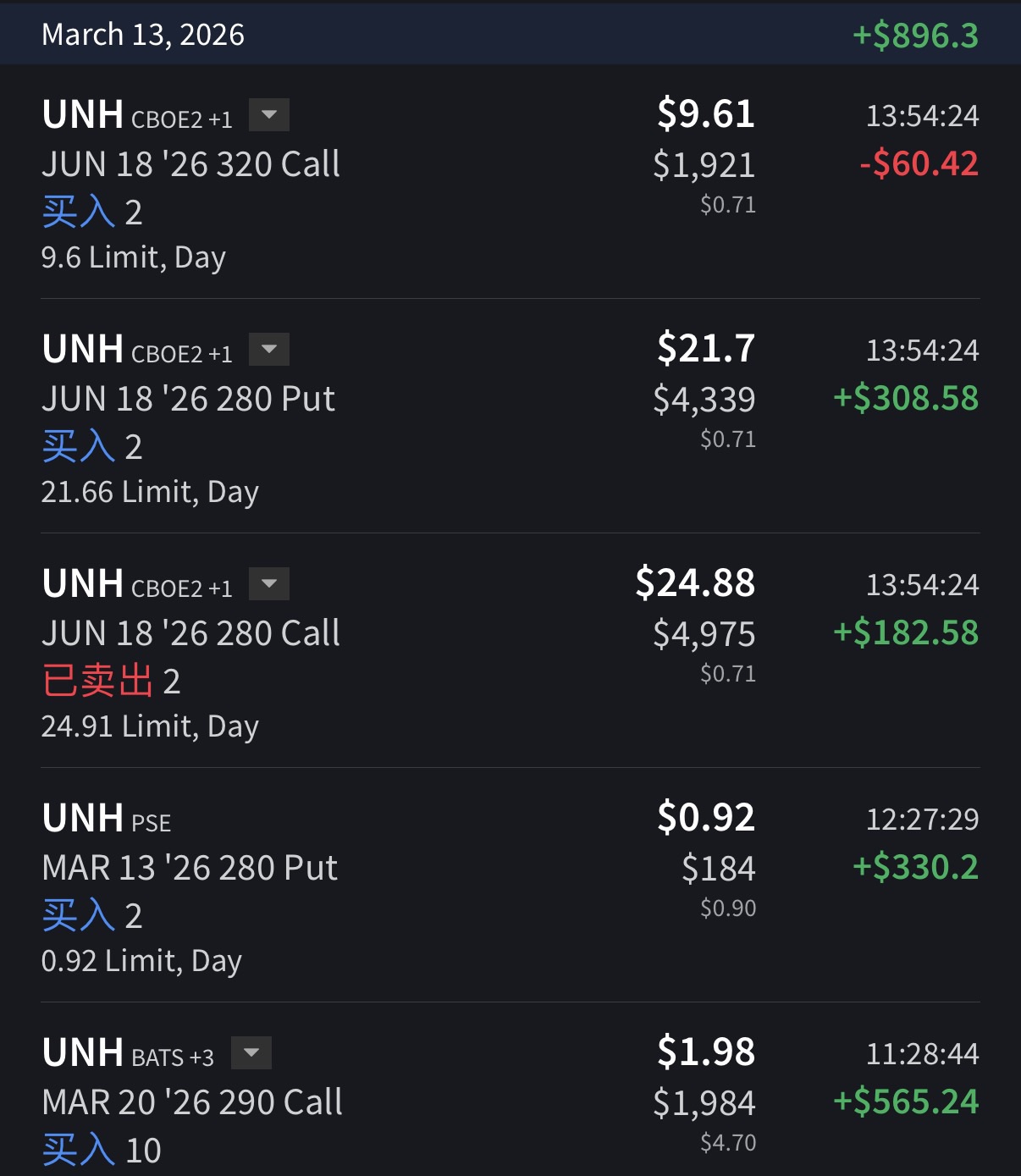1021x1176 pixels.
Task: Open the MAR 13 '26 280 Put trade
Action: [x=190, y=868]
